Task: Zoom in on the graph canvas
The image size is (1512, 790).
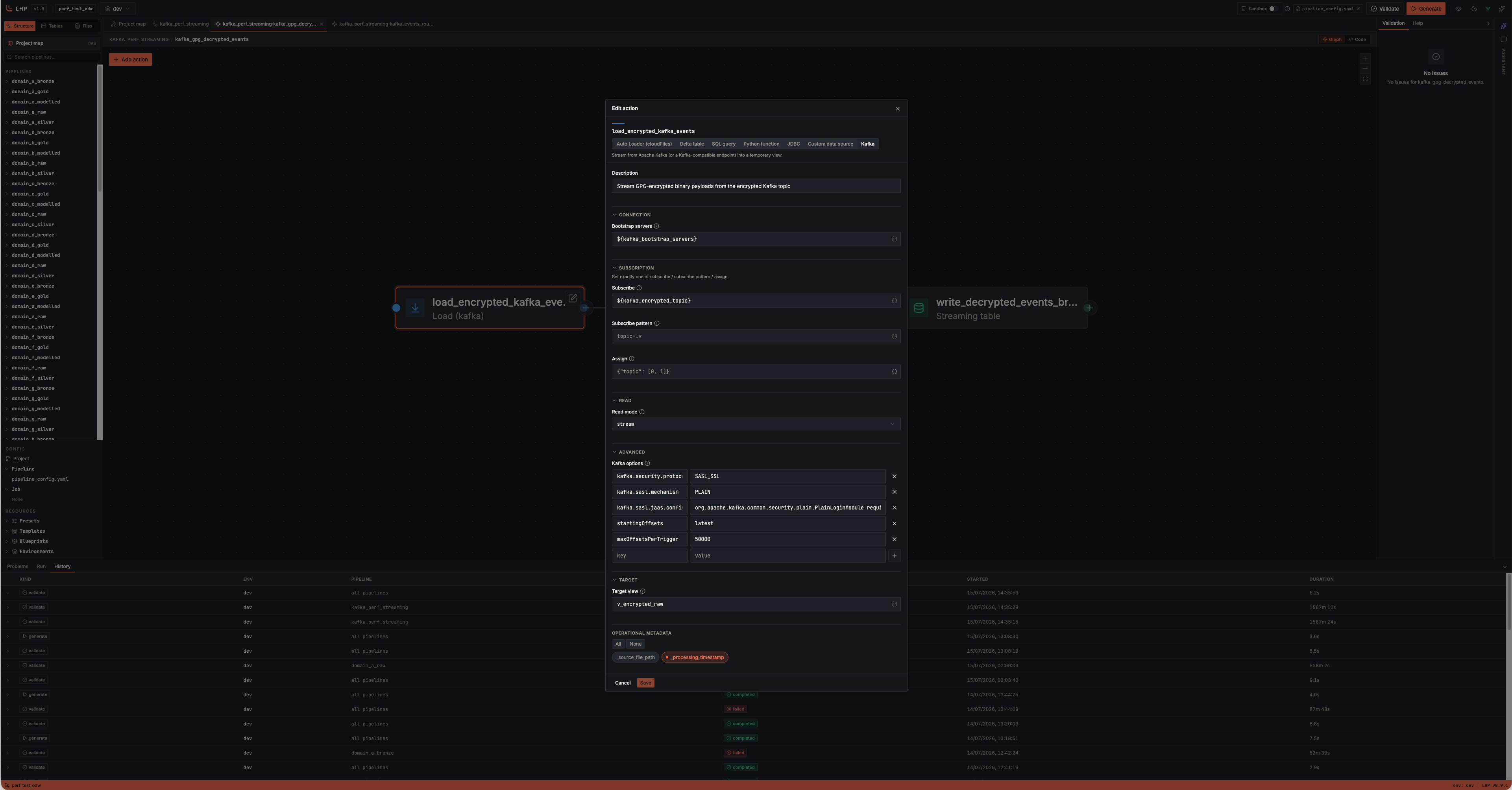Action: 1365,59
